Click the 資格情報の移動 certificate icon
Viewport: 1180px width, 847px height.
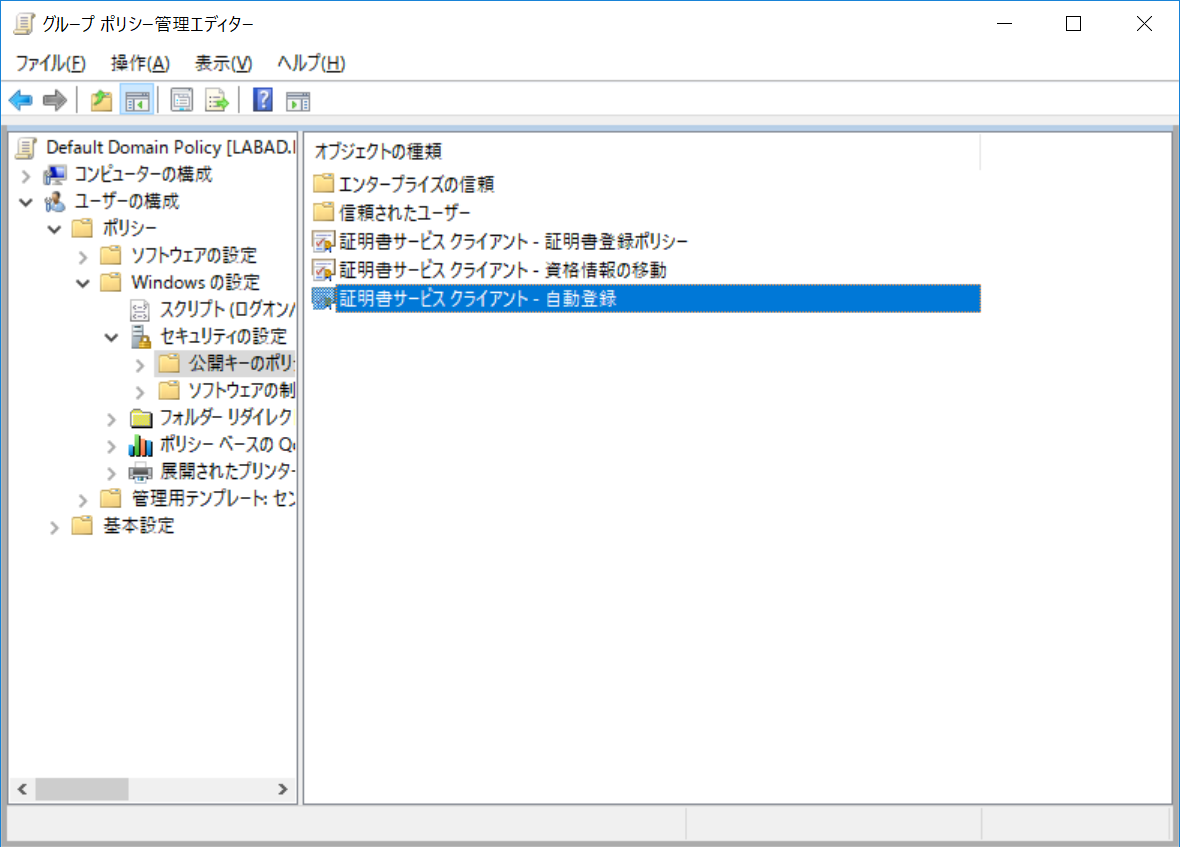pyautogui.click(x=323, y=270)
